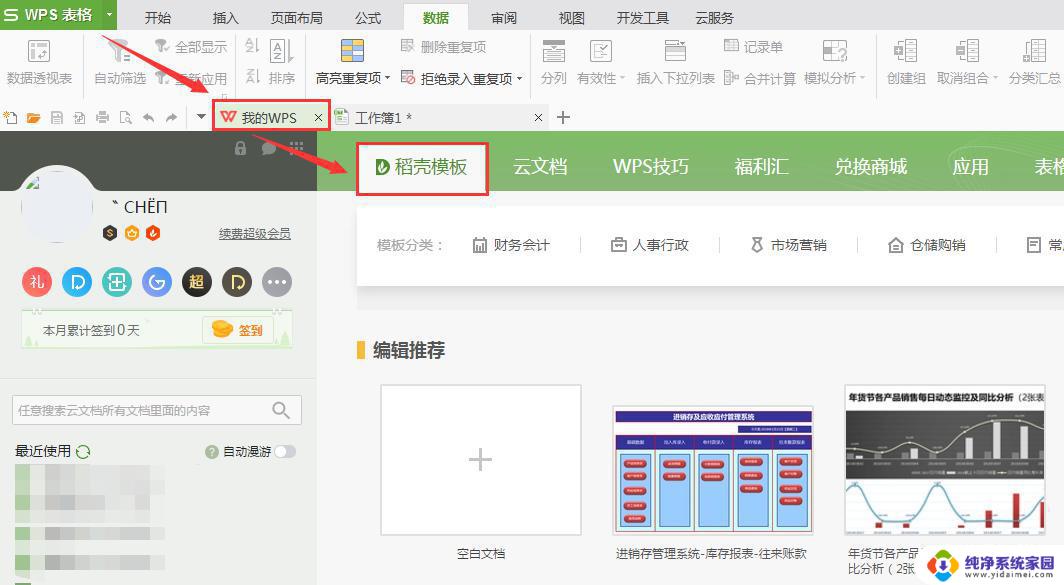Screen dimensions: 1064x585
Task: Click the 数据透视表 pivot table icon
Action: coord(39,52)
